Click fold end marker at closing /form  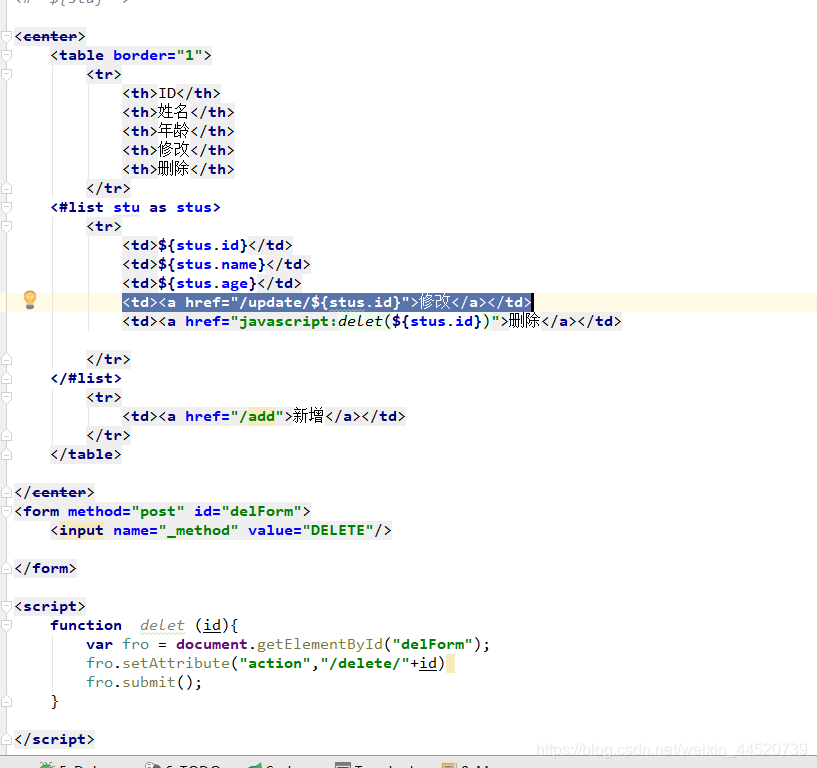coord(6,568)
